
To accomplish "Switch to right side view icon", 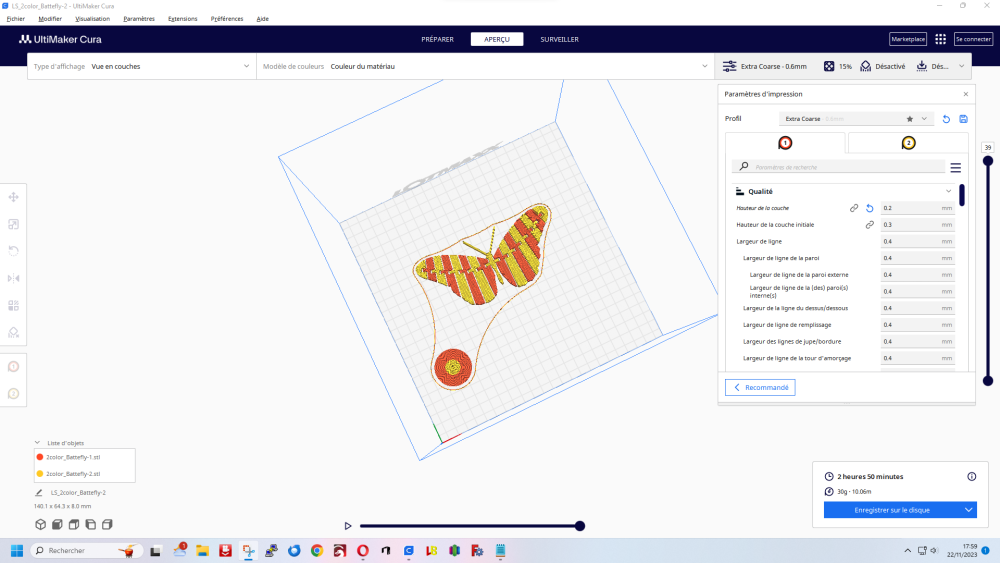I will 107,524.
